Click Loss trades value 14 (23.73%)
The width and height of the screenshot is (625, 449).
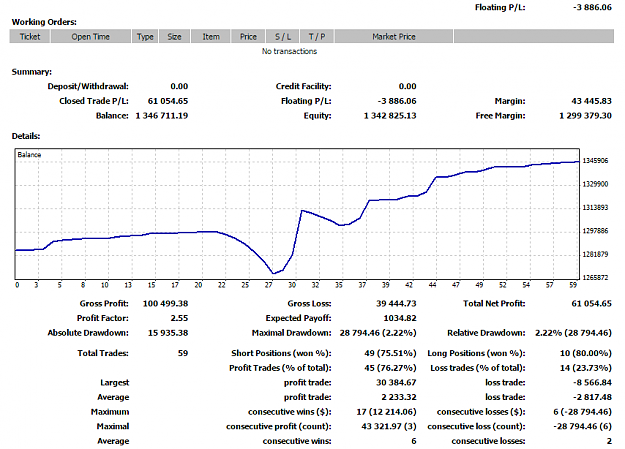tap(586, 368)
